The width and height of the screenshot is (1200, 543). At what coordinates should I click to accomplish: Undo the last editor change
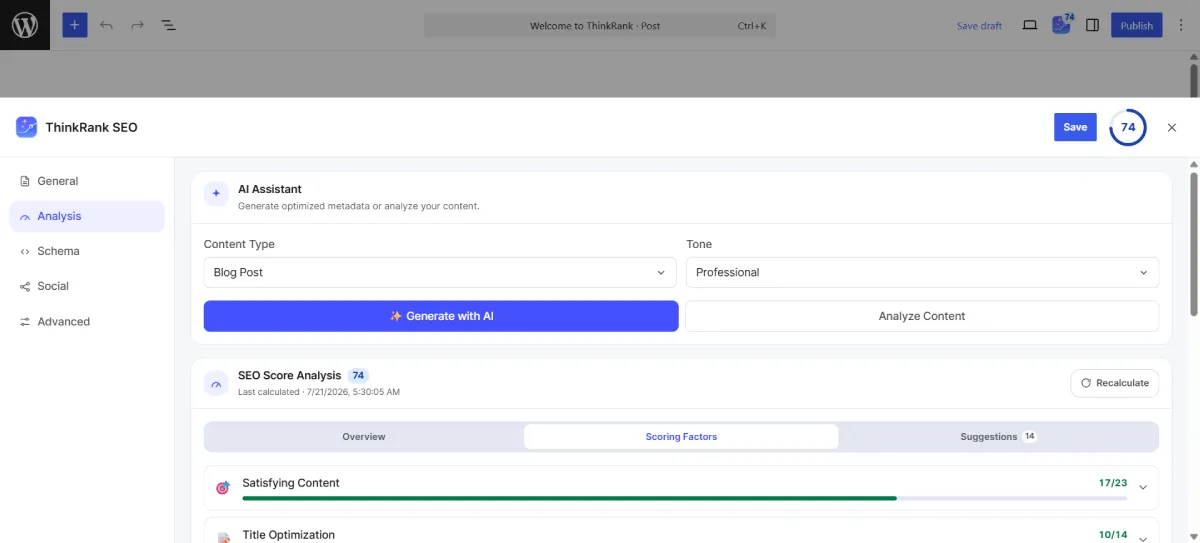tap(106, 25)
